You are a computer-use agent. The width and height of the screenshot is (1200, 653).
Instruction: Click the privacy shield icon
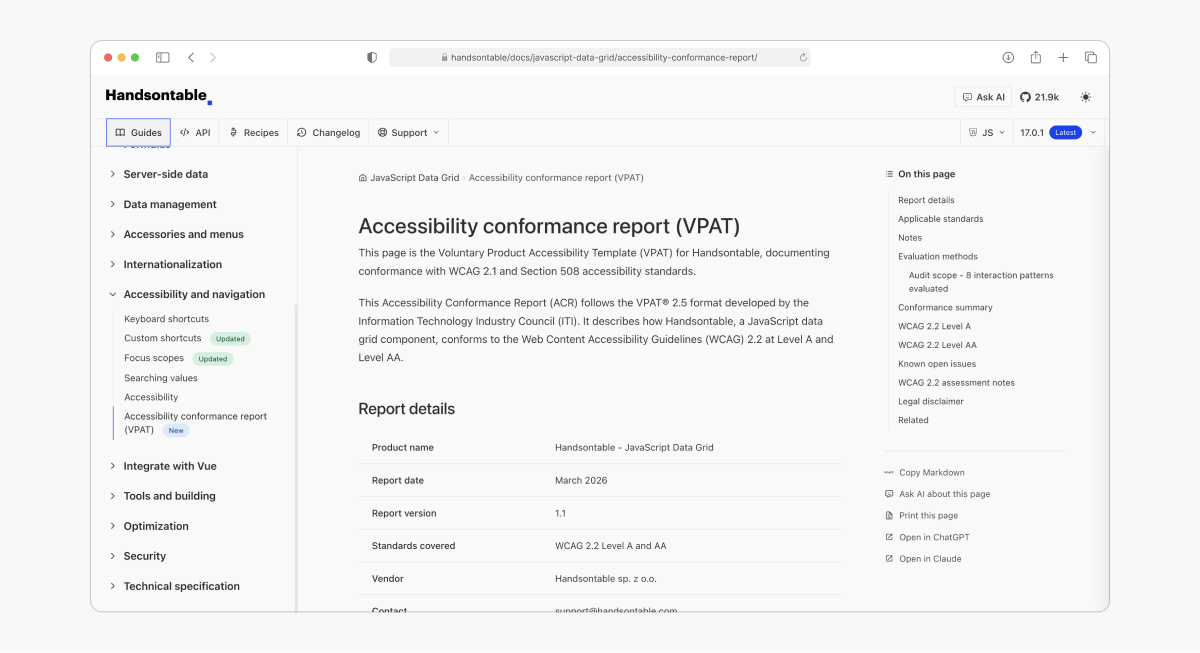point(372,58)
